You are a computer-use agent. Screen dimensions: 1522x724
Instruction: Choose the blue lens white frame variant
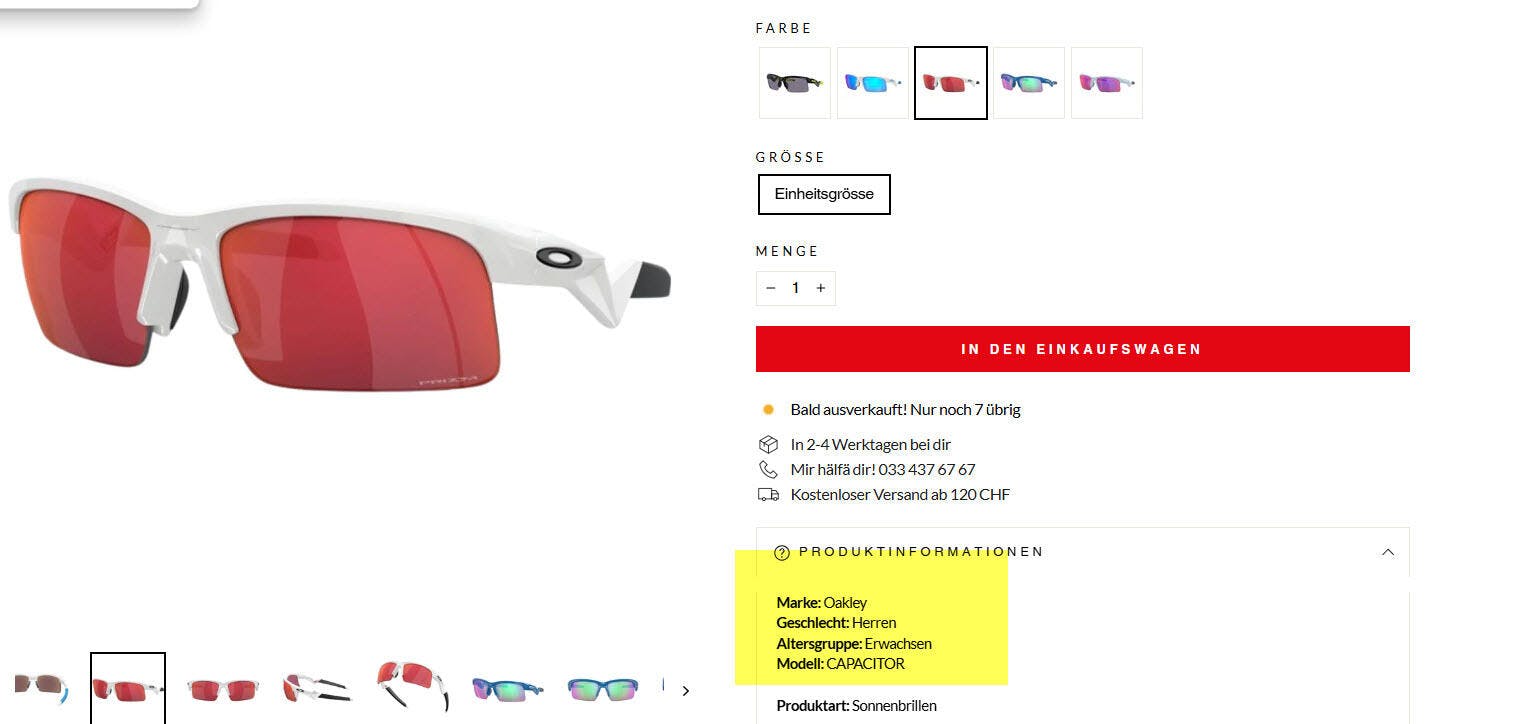point(873,83)
